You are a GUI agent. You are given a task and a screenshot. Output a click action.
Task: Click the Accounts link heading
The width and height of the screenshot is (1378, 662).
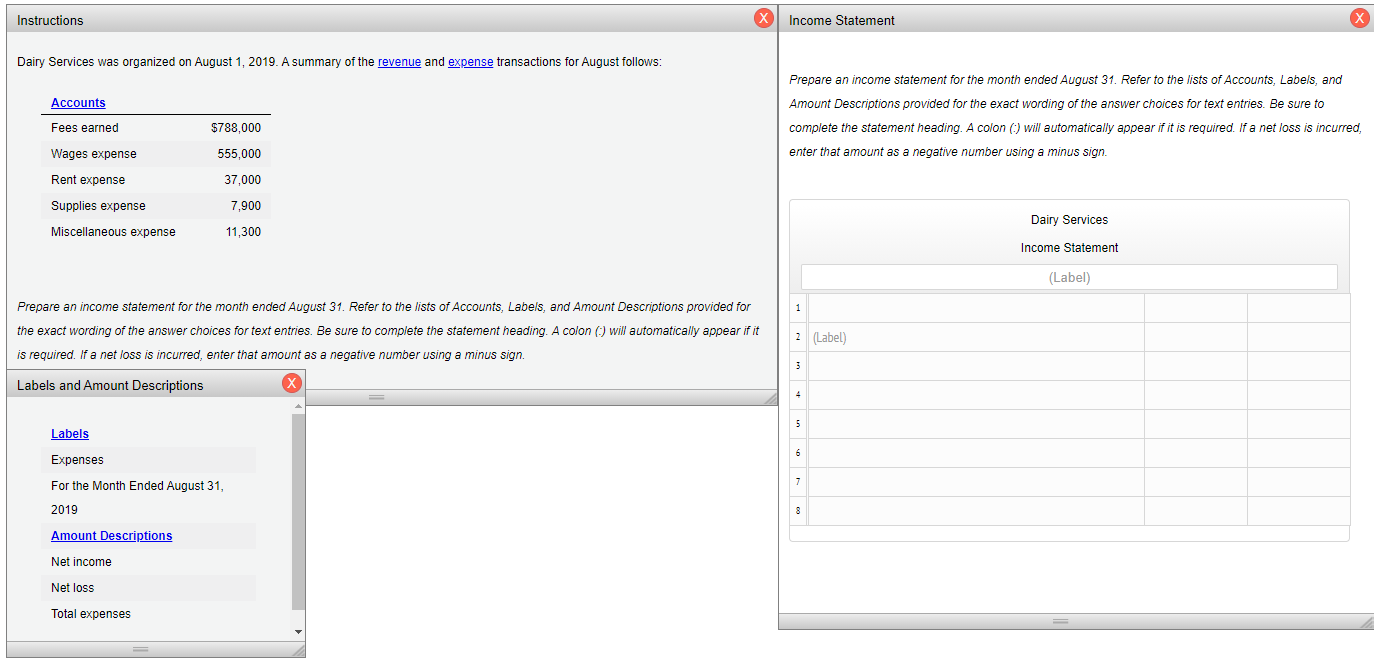[x=76, y=102]
